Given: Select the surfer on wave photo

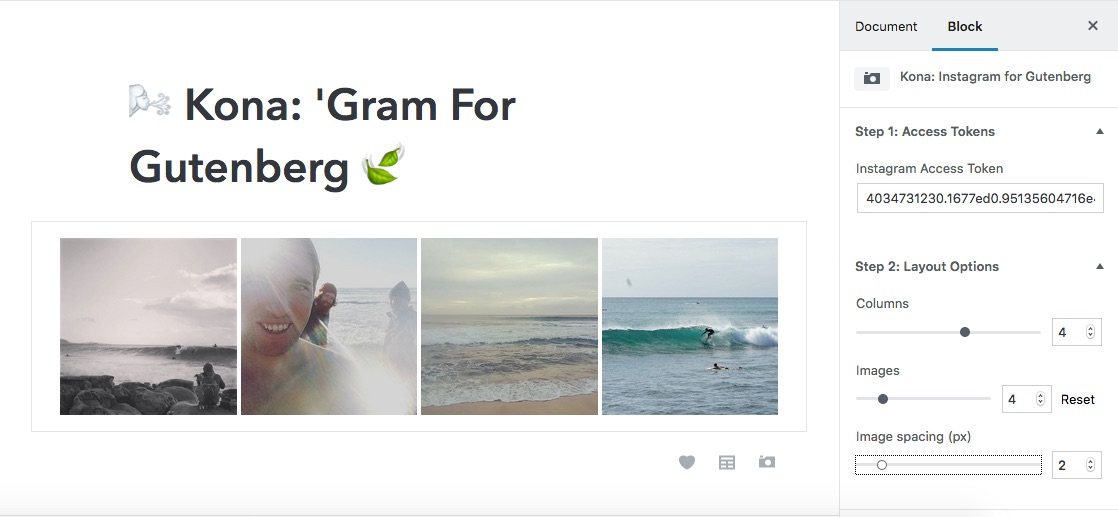Looking at the screenshot, I should (x=690, y=326).
